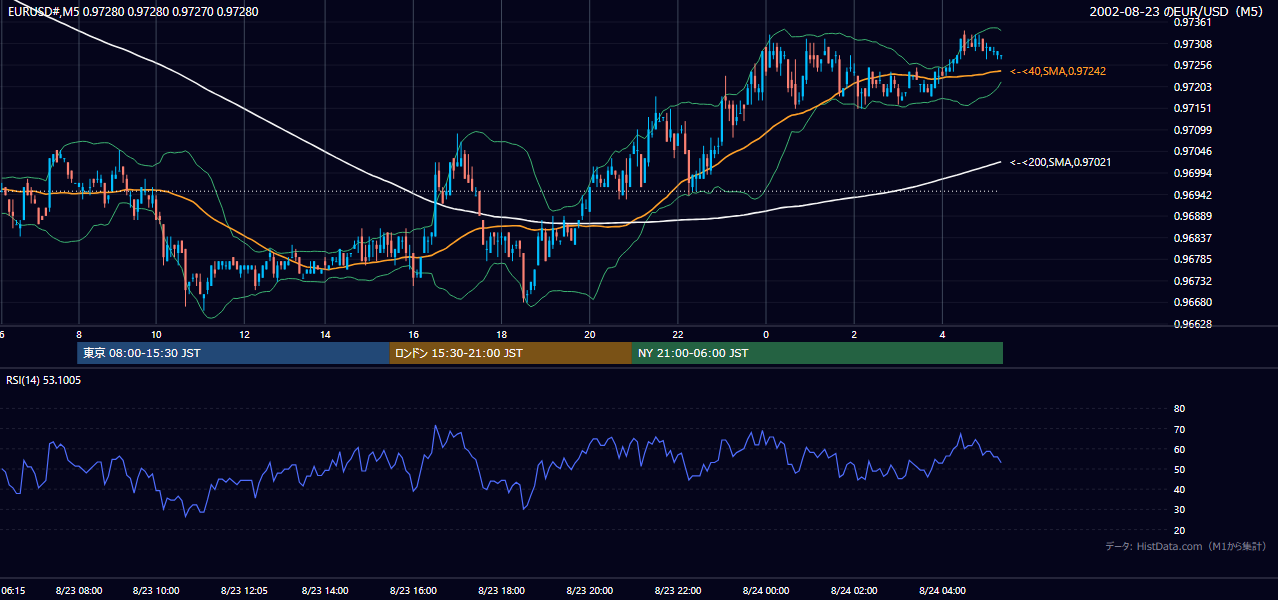Viewport: 1278px width, 600px height.
Task: Click the London session bar ロンドン 15:30-21:00 JST
Action: click(510, 353)
